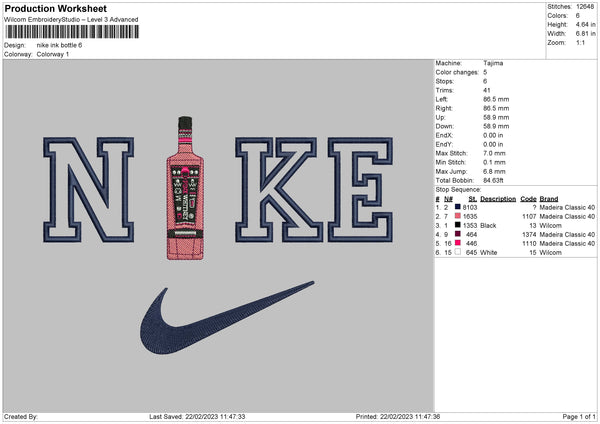Screen dimensions: 600x424
Task: Select the "Colorway 1" value
Action: (53, 54)
